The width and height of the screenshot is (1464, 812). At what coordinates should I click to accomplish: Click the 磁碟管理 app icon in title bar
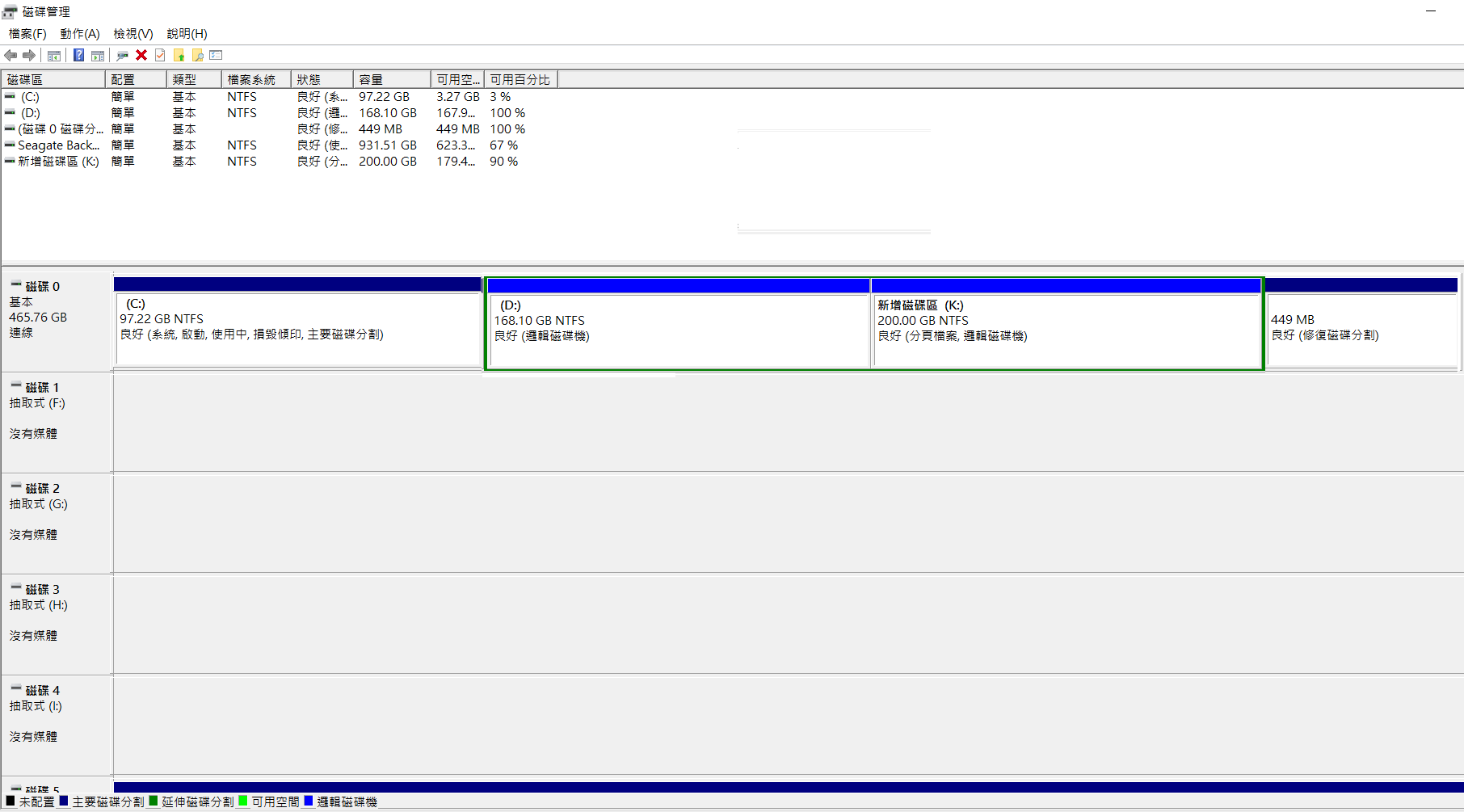click(x=10, y=11)
